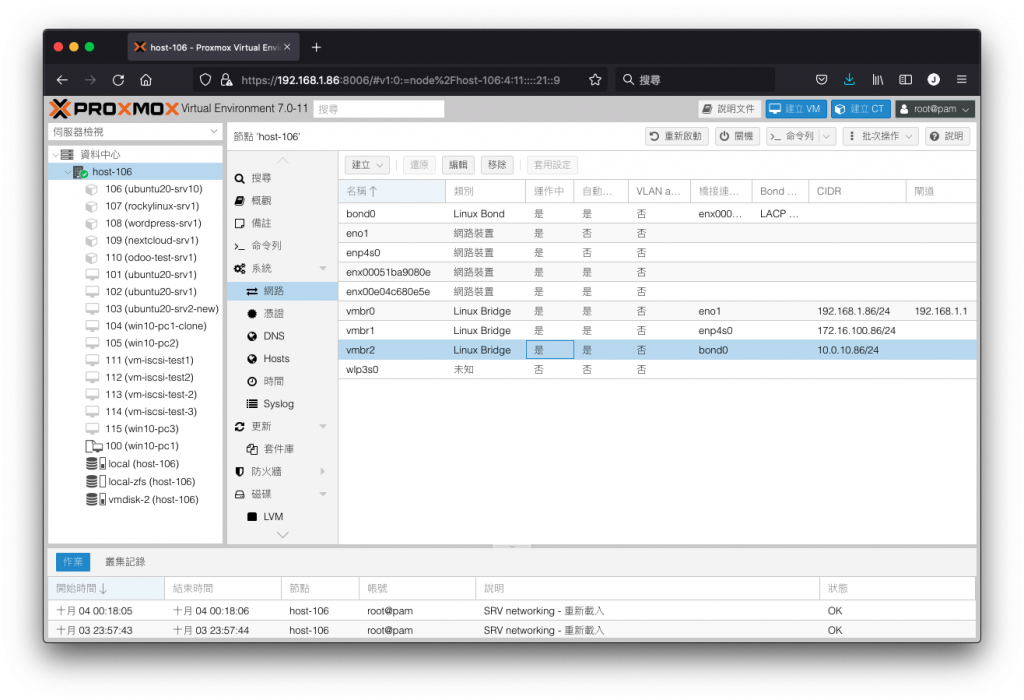Go back with the browser back arrow
The image size is (1024, 700).
(62, 80)
